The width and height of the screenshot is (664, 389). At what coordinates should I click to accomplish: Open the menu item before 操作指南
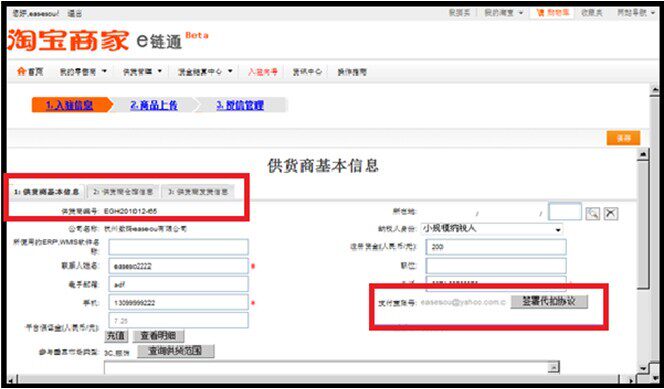pyautogui.click(x=307, y=72)
